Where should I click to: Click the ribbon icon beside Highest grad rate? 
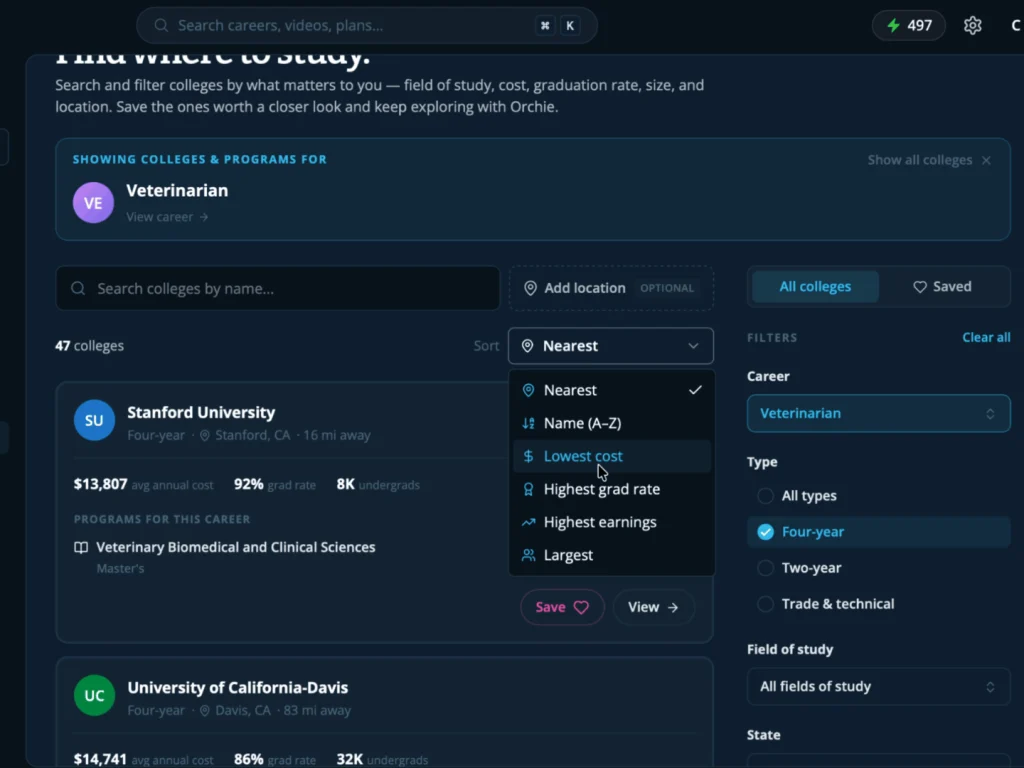528,489
